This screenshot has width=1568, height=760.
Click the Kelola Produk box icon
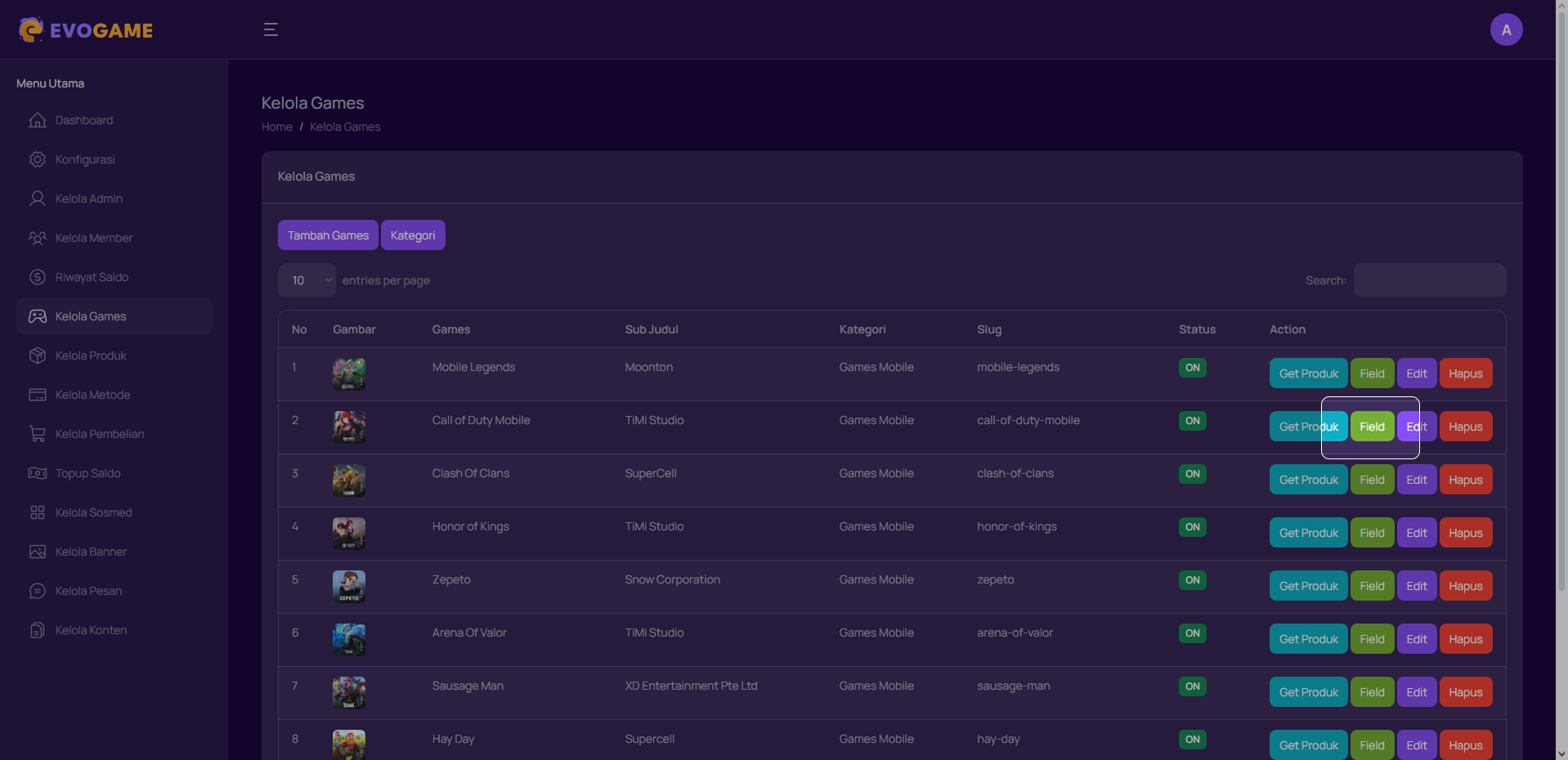pos(38,355)
